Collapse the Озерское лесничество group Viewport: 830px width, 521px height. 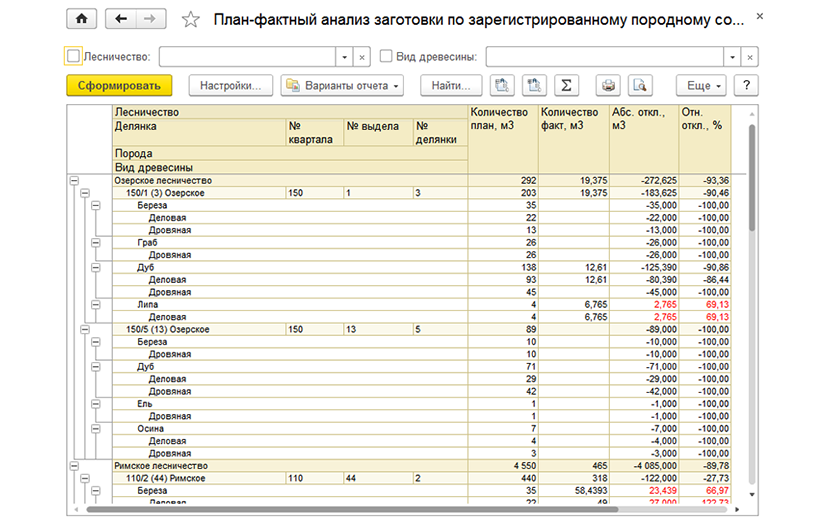(74, 181)
